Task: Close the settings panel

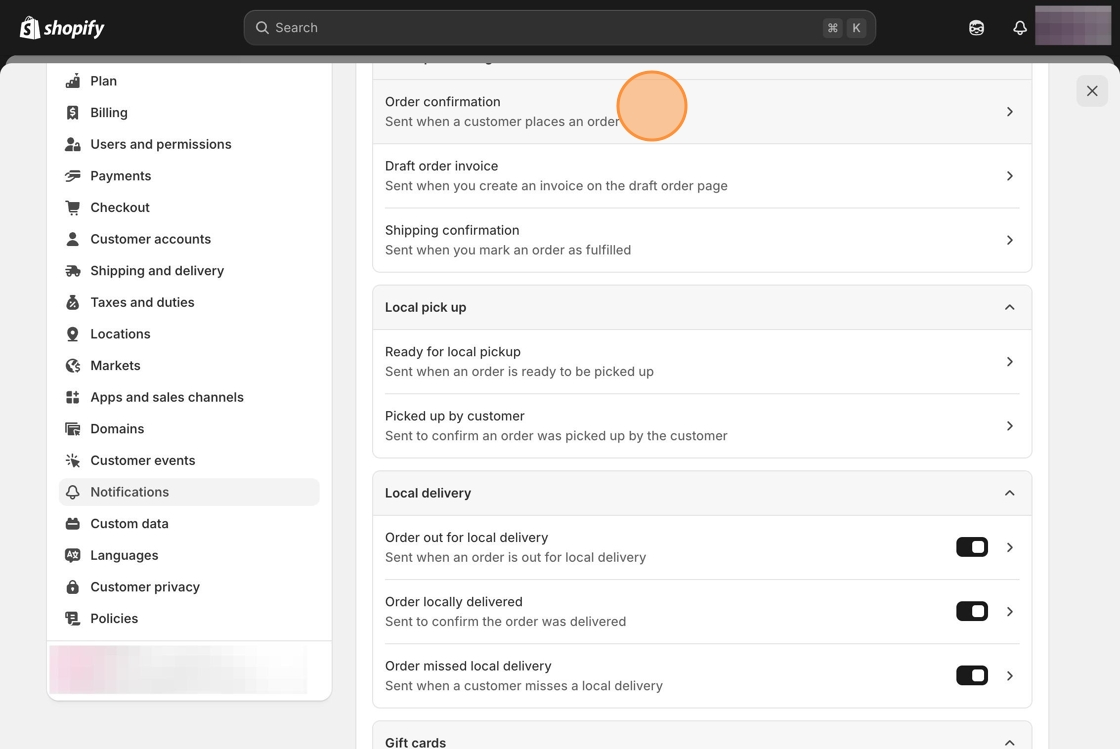Action: pos(1092,91)
